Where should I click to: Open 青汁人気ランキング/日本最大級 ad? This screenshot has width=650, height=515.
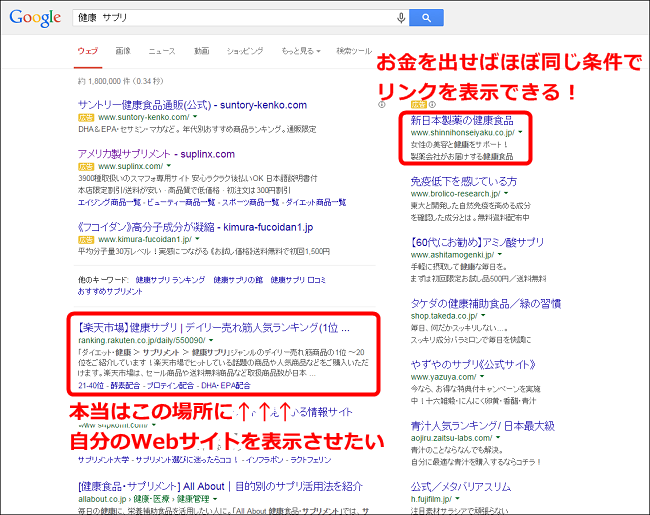click(x=483, y=425)
